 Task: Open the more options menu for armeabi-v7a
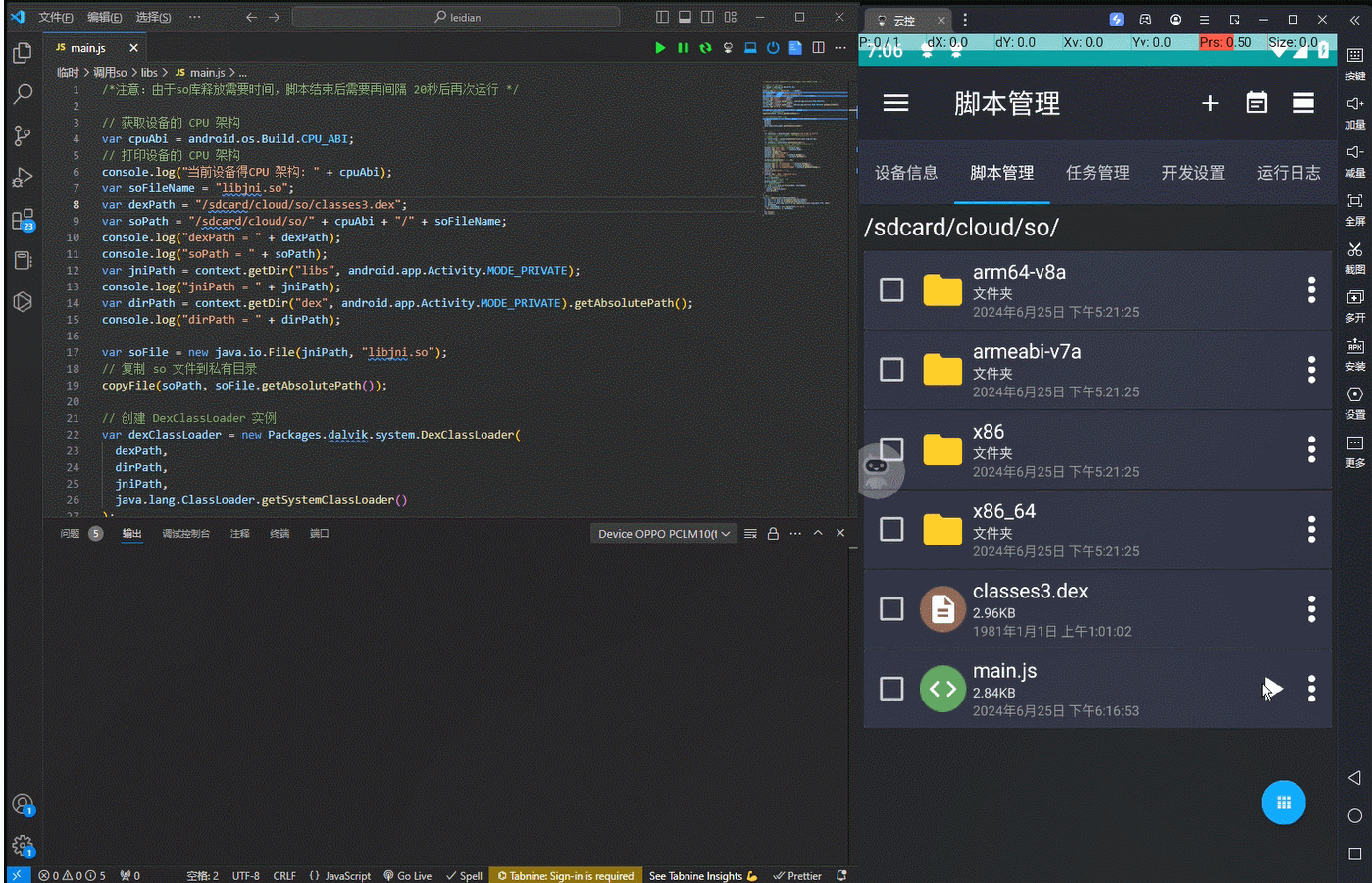click(1311, 370)
